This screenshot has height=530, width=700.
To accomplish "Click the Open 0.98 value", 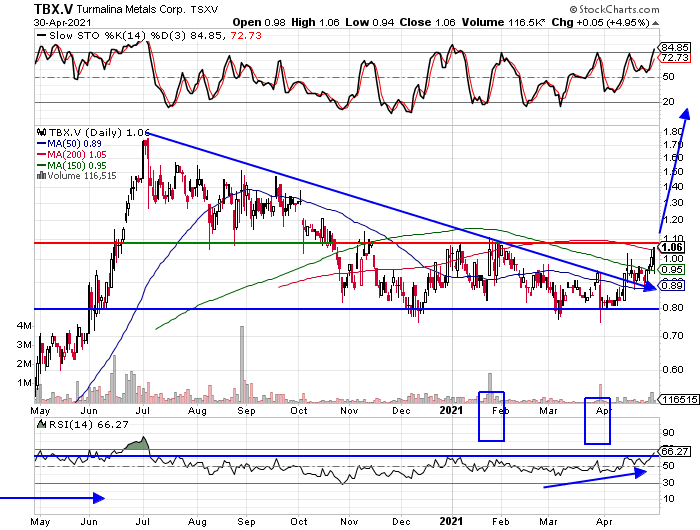I will [x=258, y=22].
